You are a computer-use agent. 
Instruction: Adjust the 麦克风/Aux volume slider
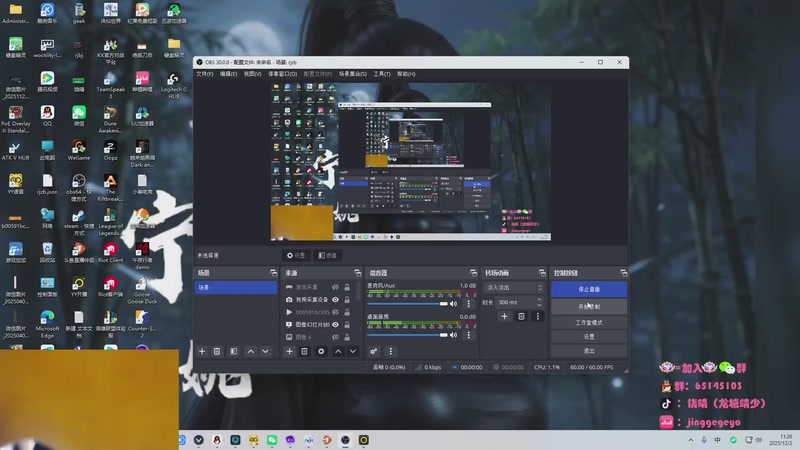[407, 304]
